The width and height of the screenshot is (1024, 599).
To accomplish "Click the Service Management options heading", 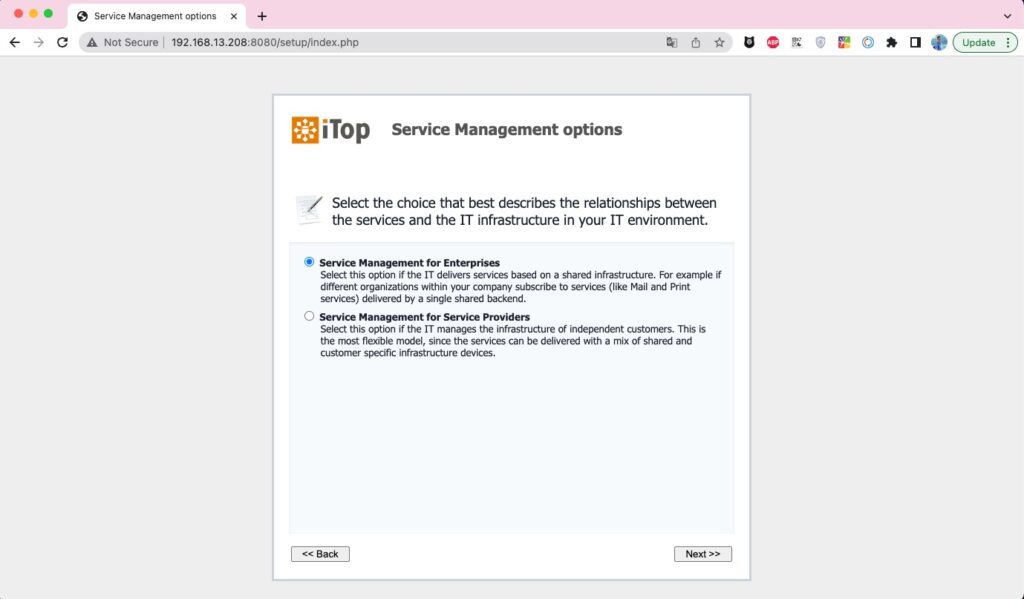I will pyautogui.click(x=507, y=129).
